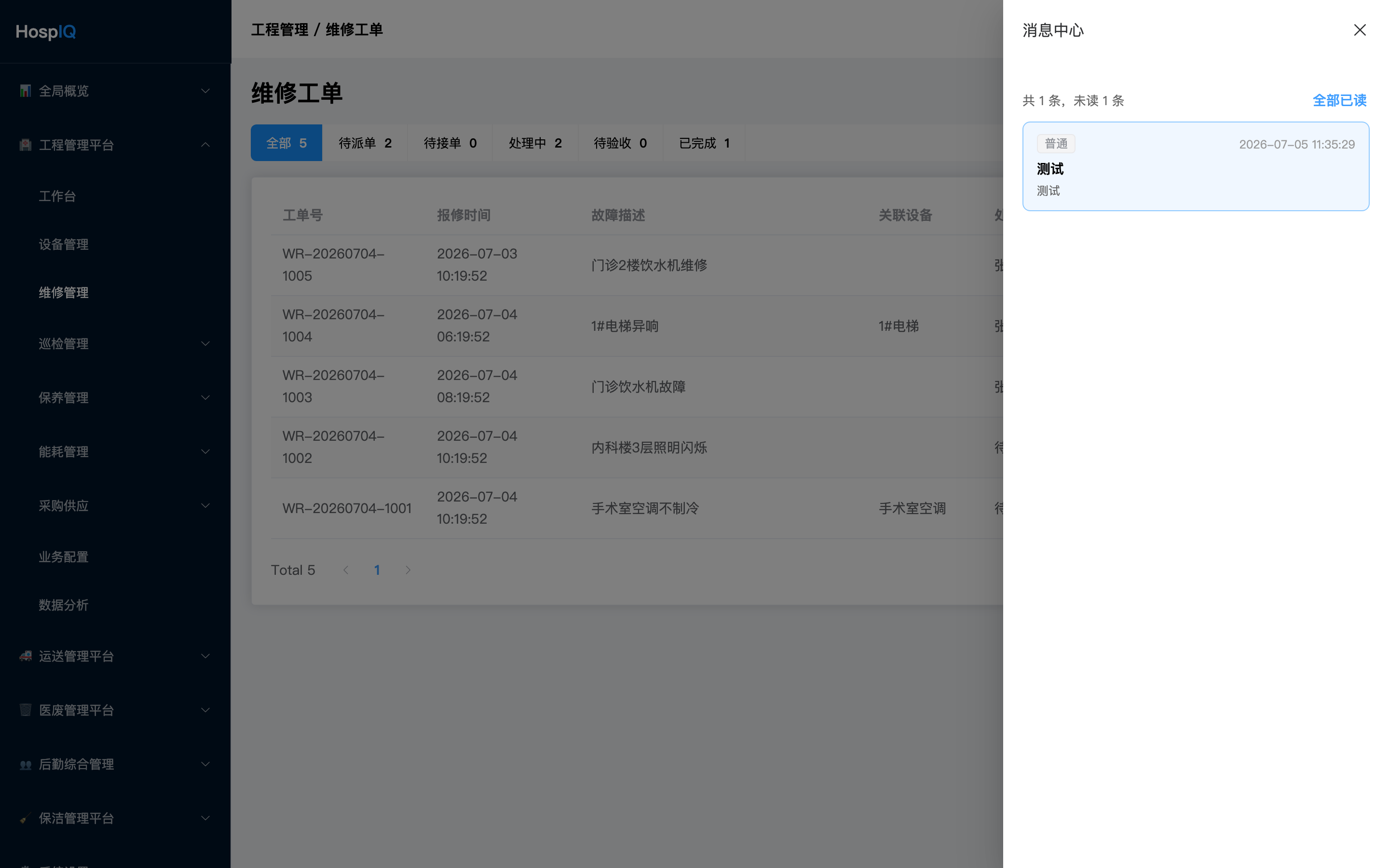Screen dimensions: 1389x868
Task: Switch to the 待验收 0 tab
Action: (x=620, y=143)
